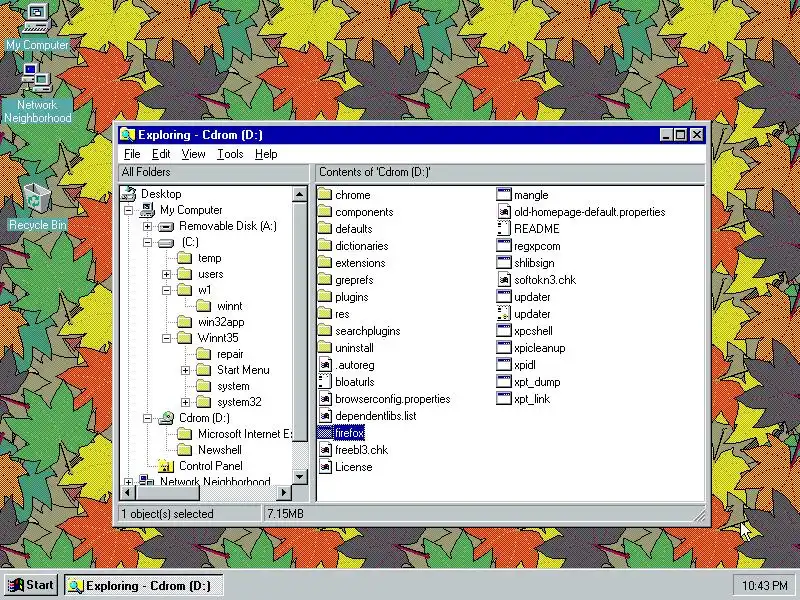
Task: Select the firefox application icon
Action: pos(325,433)
